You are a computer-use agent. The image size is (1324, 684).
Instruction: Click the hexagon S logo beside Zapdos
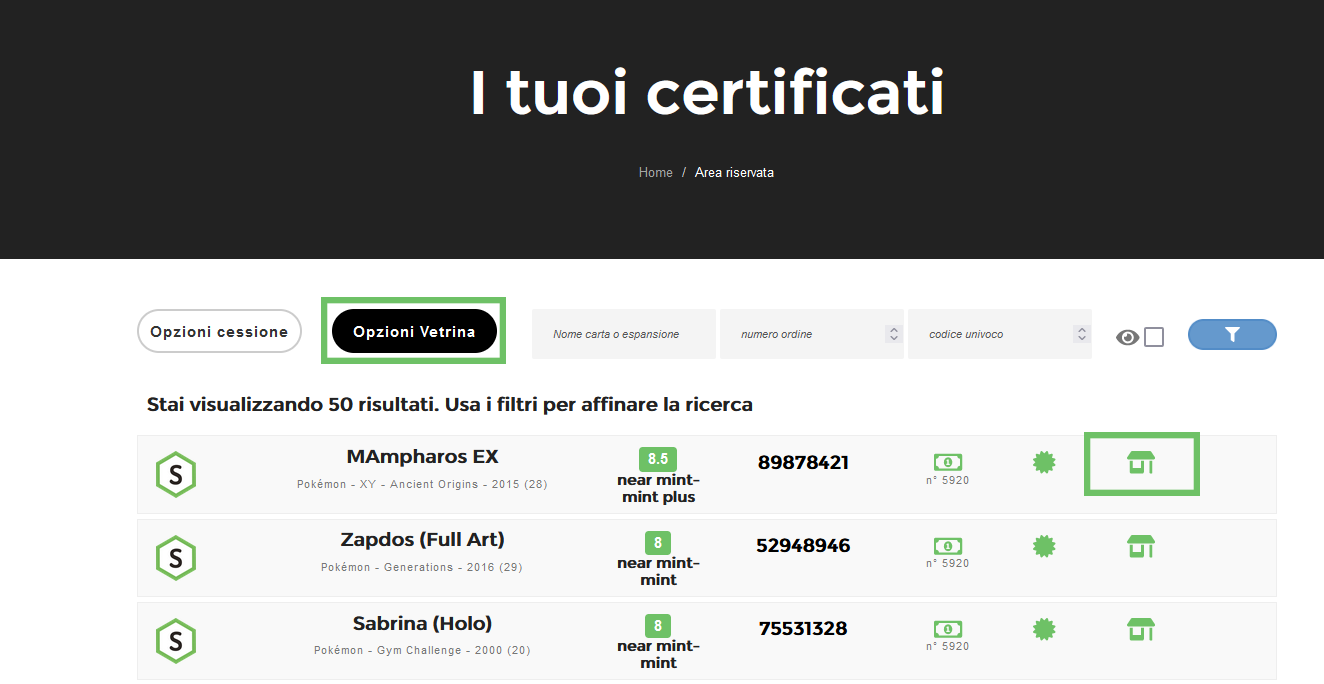point(176,558)
